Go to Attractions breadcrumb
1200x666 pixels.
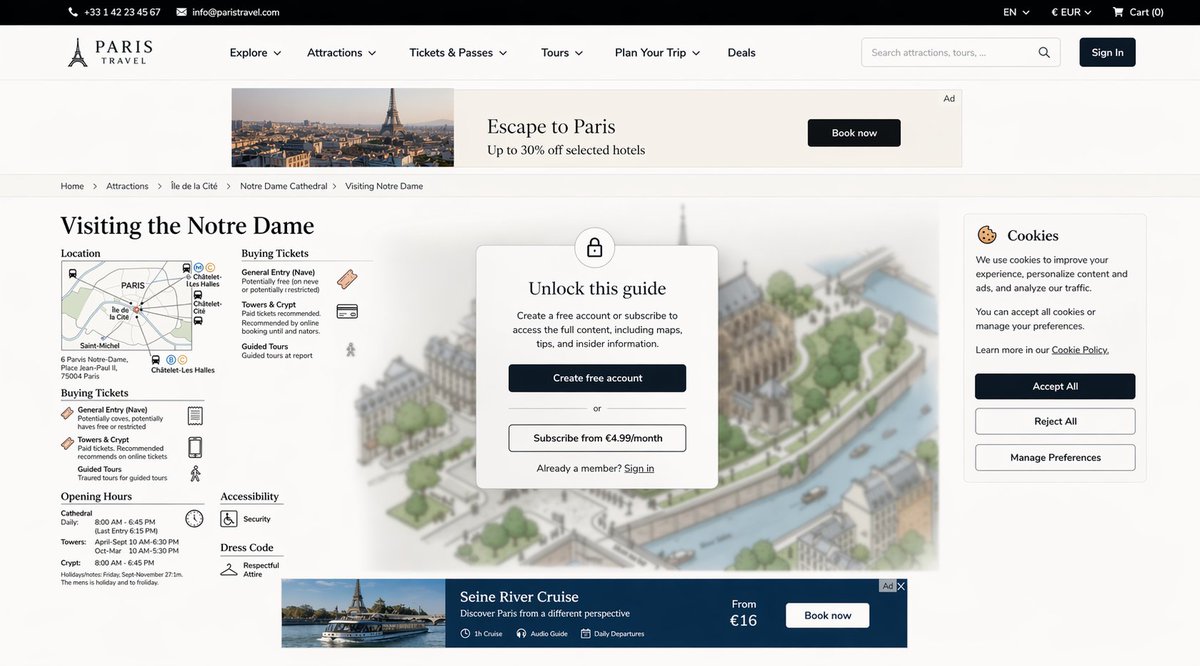point(127,186)
